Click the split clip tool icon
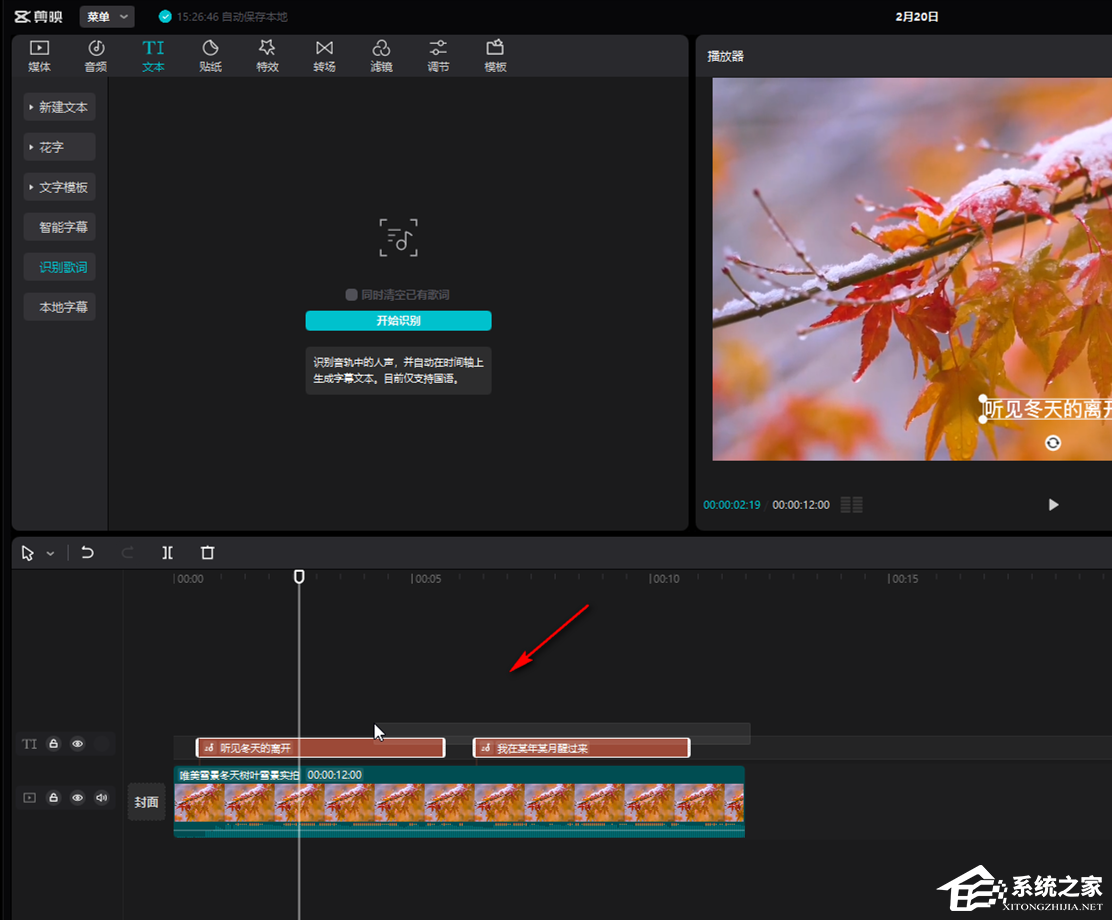Screen dimensions: 1112x920 [x=167, y=552]
